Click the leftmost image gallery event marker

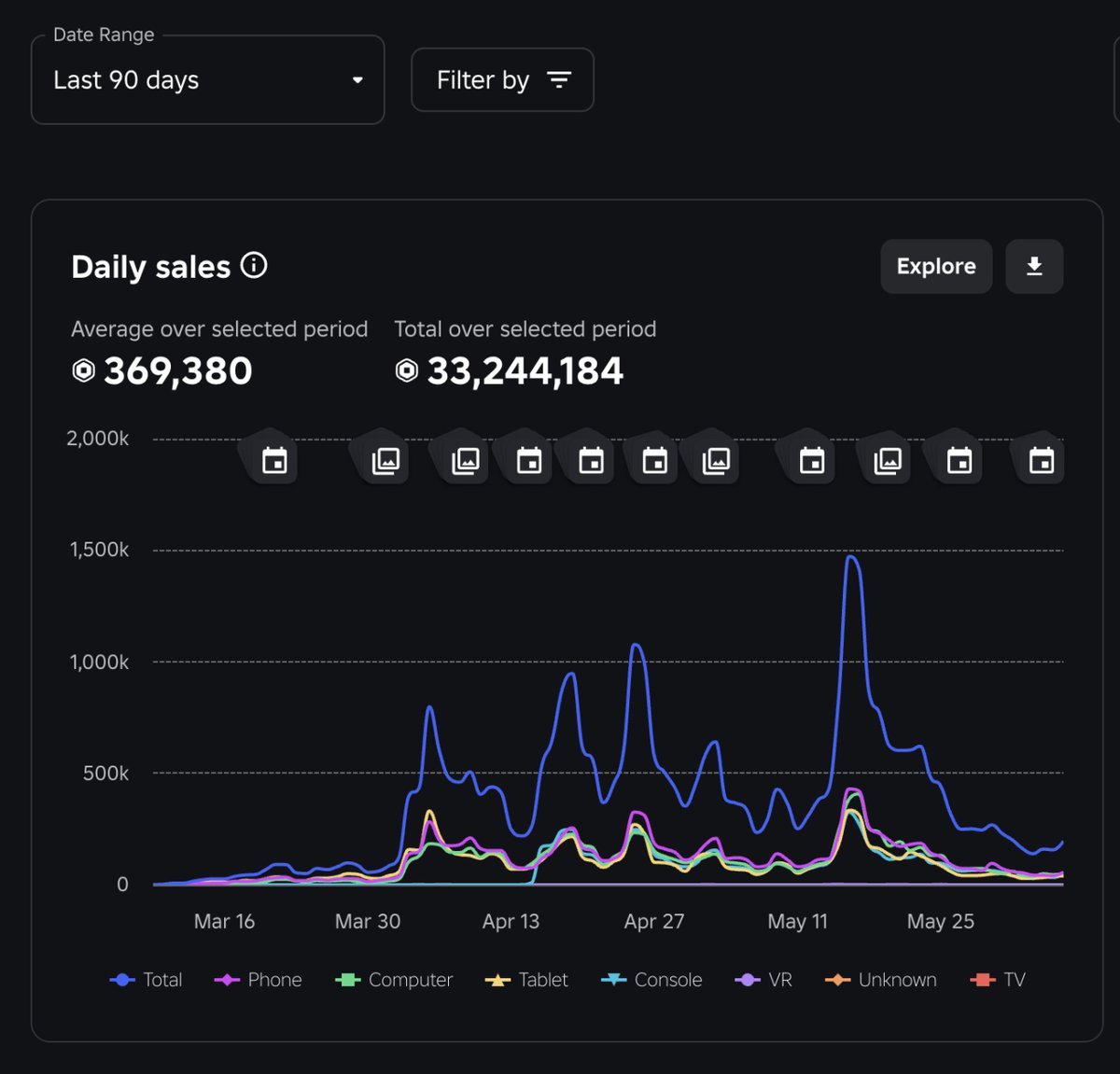385,460
